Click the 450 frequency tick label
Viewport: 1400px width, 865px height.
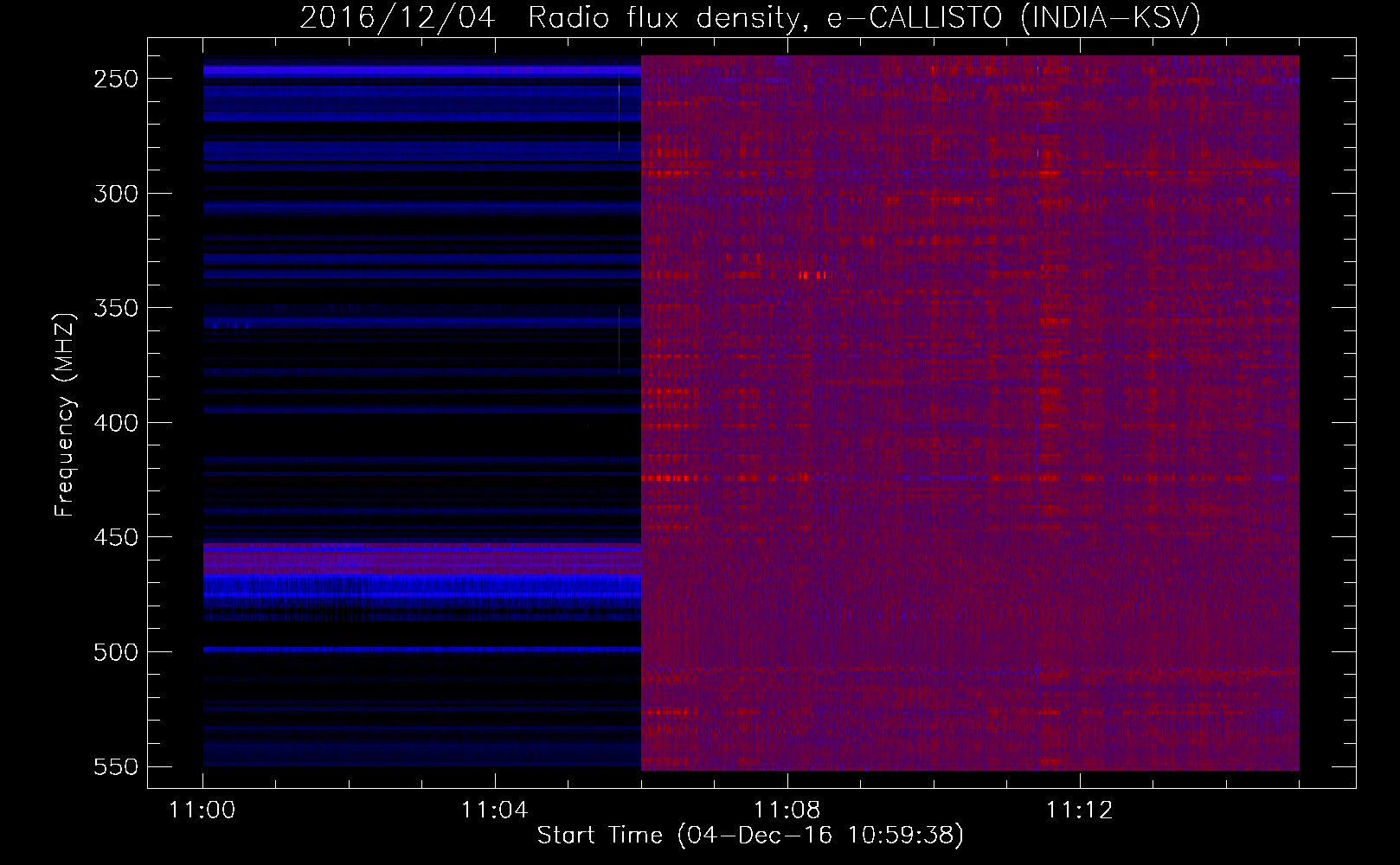pos(116,537)
